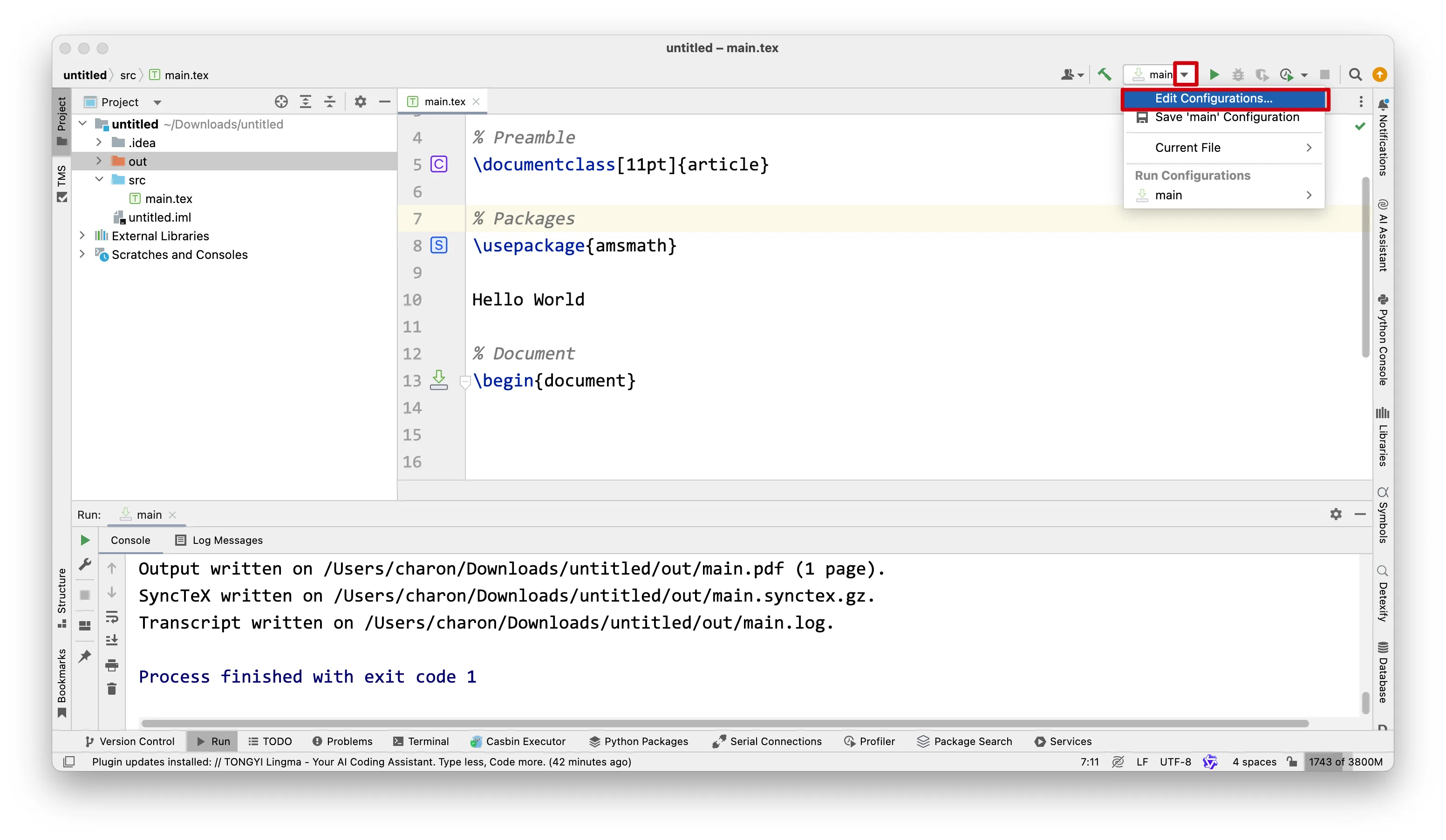Toggle soft-wrap icon in console
Image resolution: width=1446 pixels, height=840 pixels.
click(x=111, y=616)
